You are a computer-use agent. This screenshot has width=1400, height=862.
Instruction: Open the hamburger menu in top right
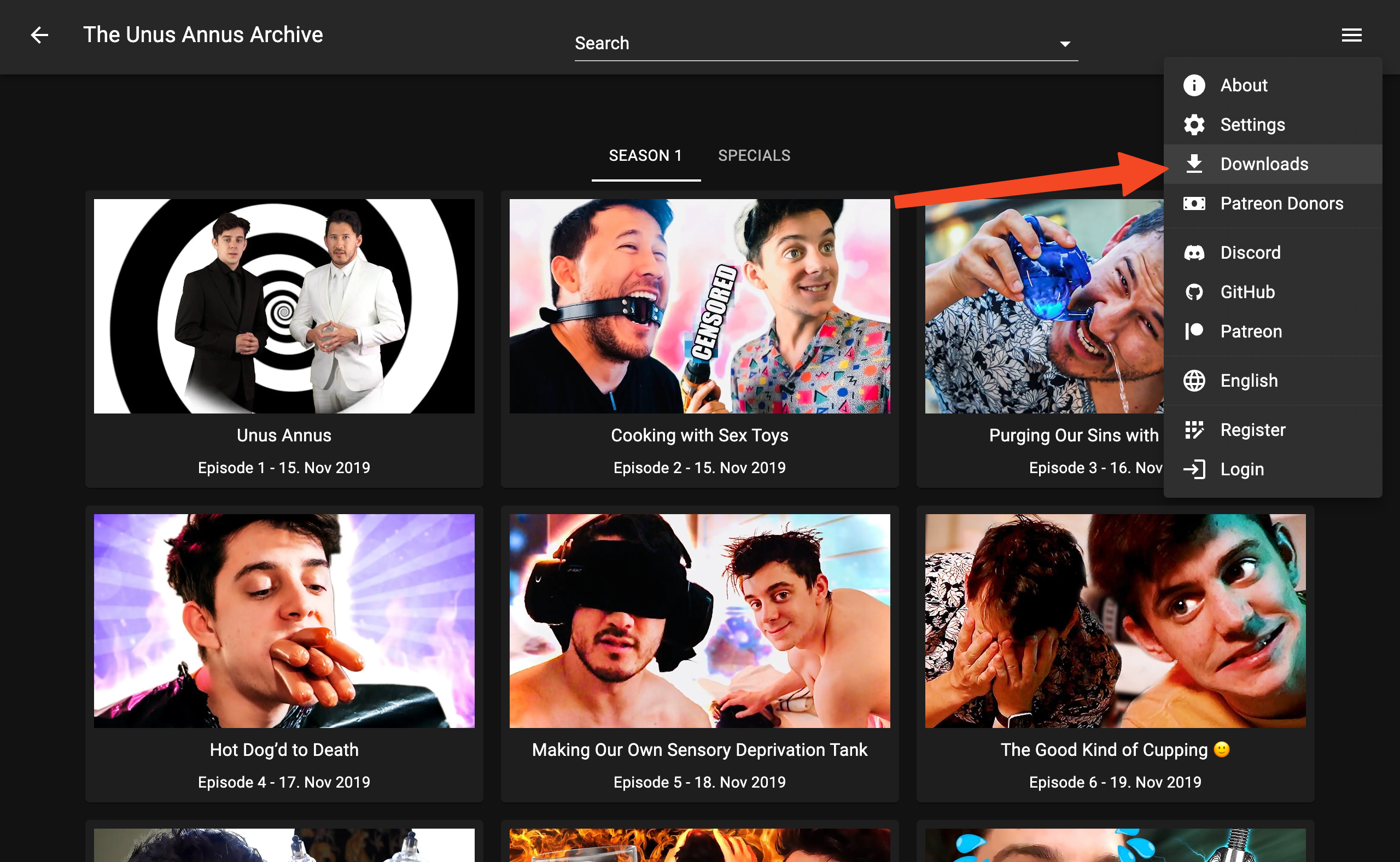coord(1350,34)
